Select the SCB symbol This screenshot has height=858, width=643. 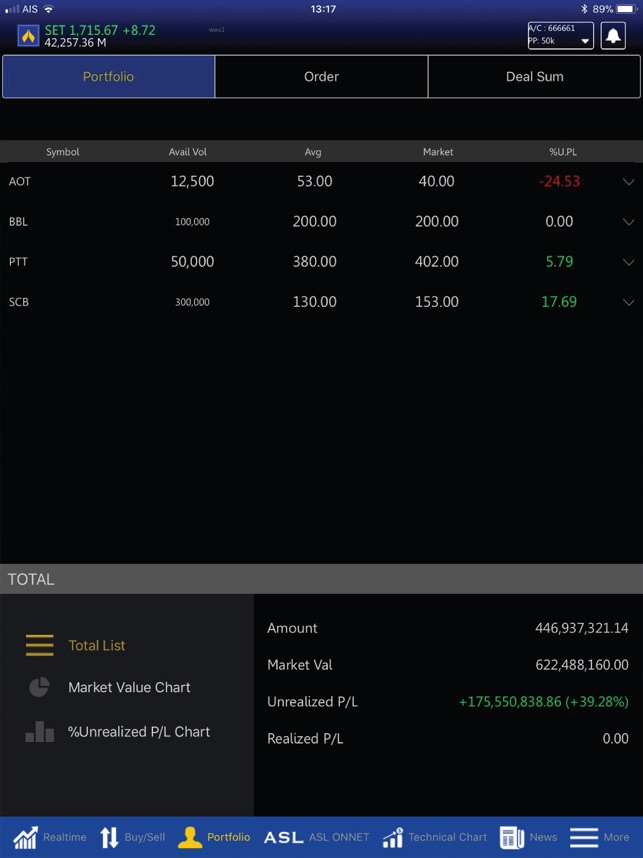click(x=19, y=302)
